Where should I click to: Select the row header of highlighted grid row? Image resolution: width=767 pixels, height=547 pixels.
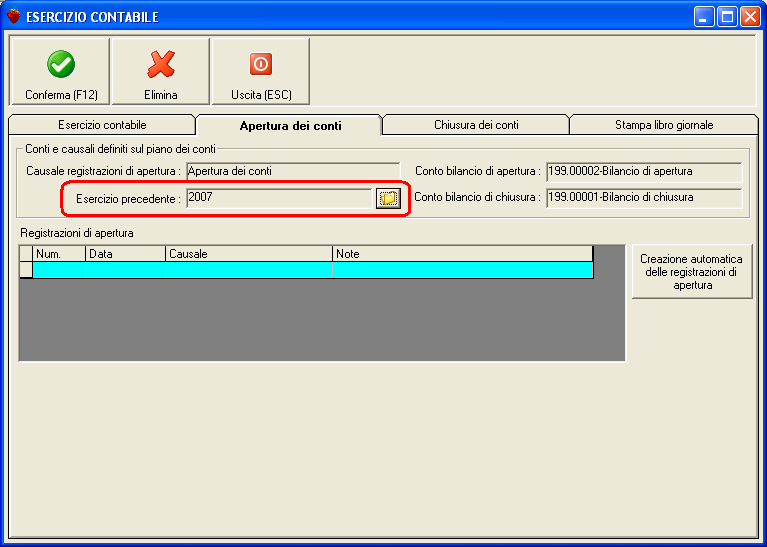coord(26,270)
